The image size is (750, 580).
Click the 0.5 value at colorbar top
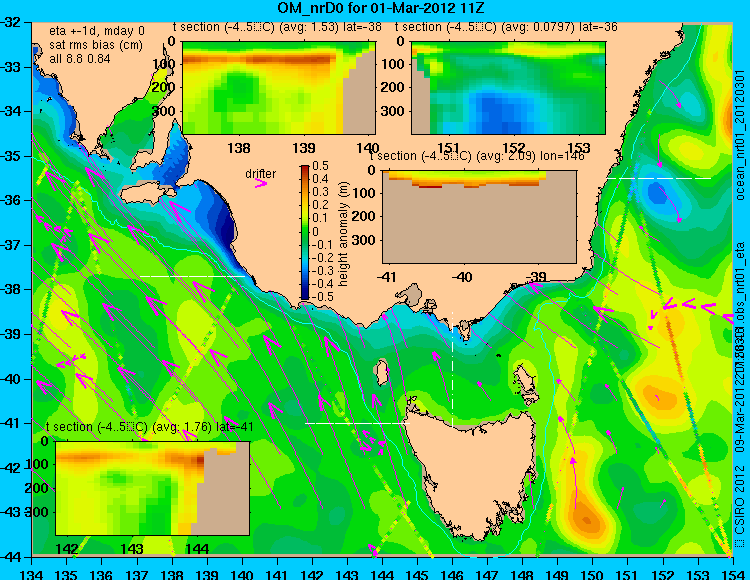coord(320,166)
